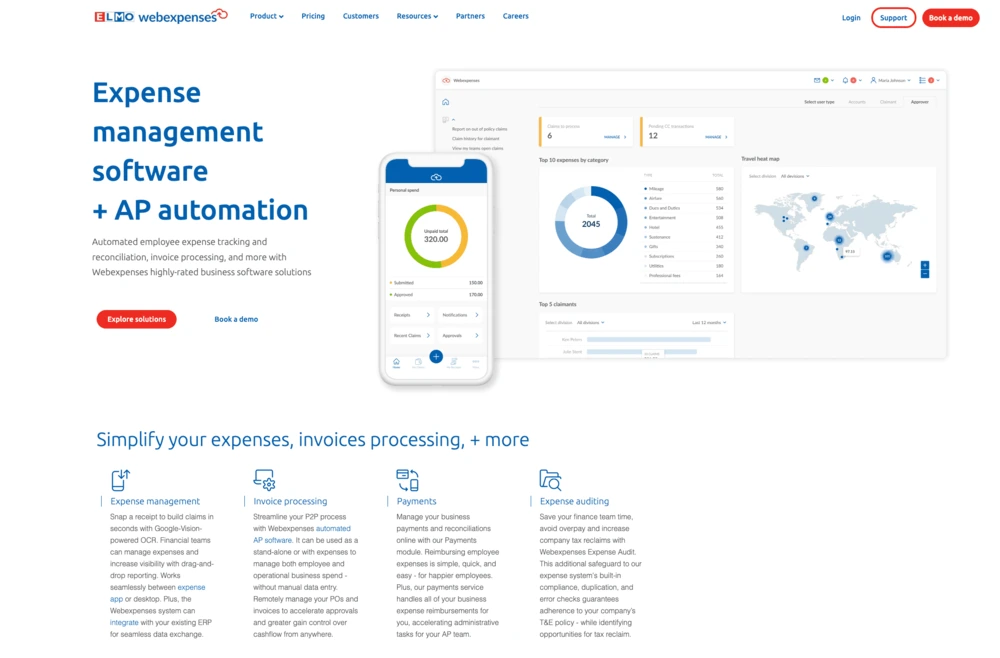Click the Support button

pyautogui.click(x=893, y=18)
